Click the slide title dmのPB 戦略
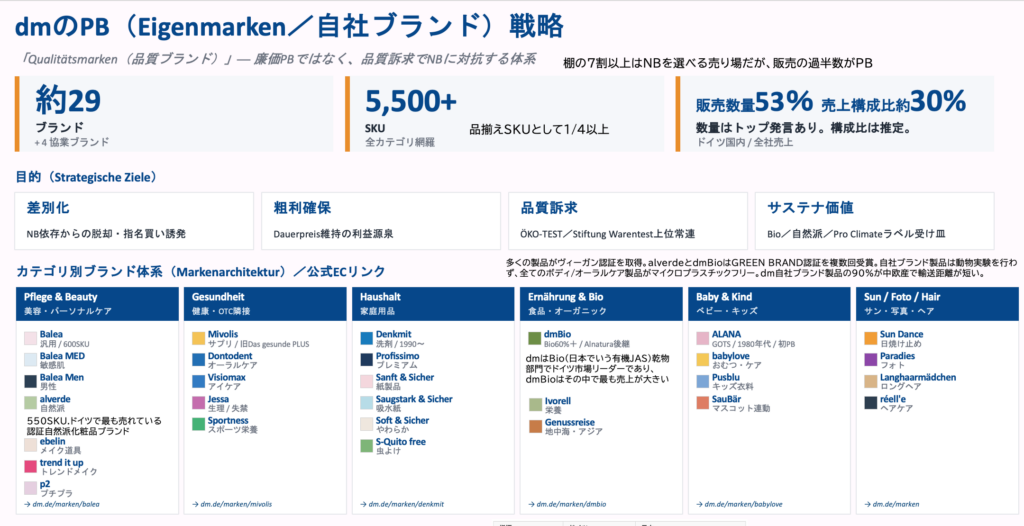Image resolution: width=1024 pixels, height=526 pixels. pyautogui.click(x=289, y=27)
